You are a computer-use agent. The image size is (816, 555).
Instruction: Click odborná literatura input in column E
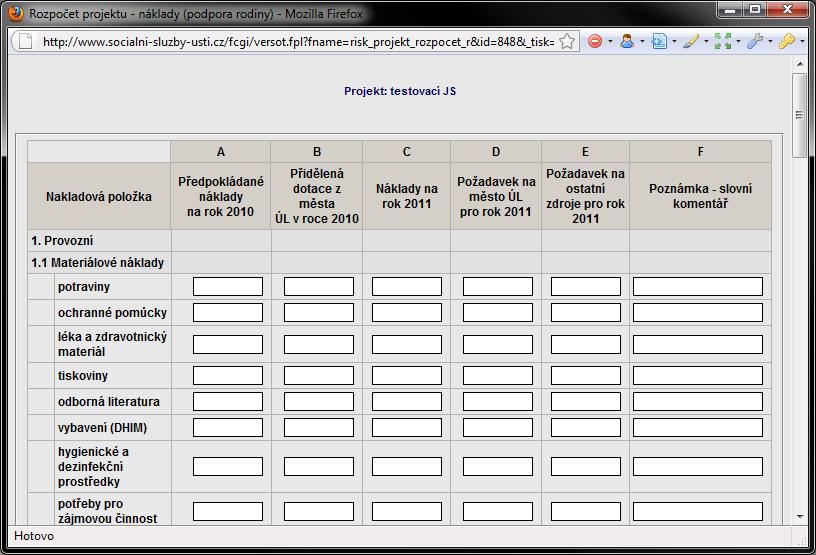pyautogui.click(x=586, y=401)
